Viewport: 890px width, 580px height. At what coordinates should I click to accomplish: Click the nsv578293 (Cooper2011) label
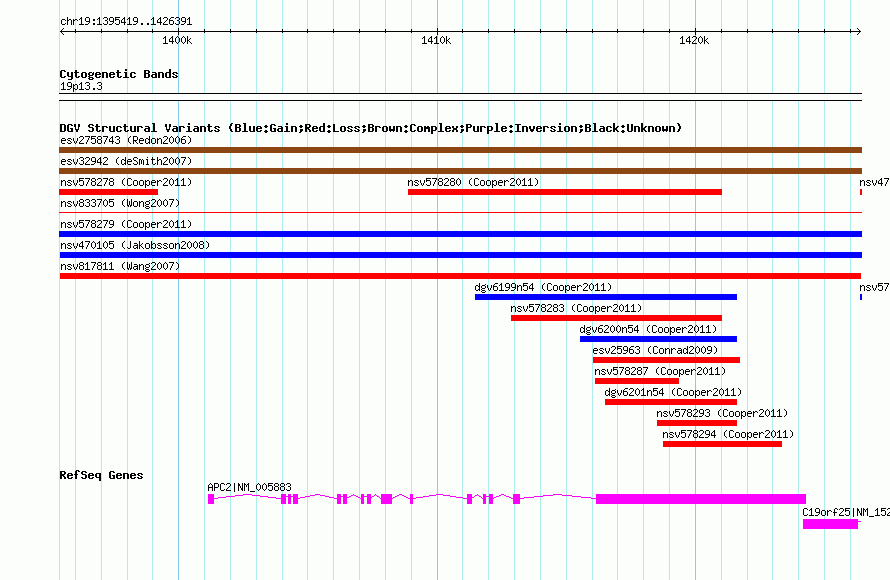[x=722, y=413]
